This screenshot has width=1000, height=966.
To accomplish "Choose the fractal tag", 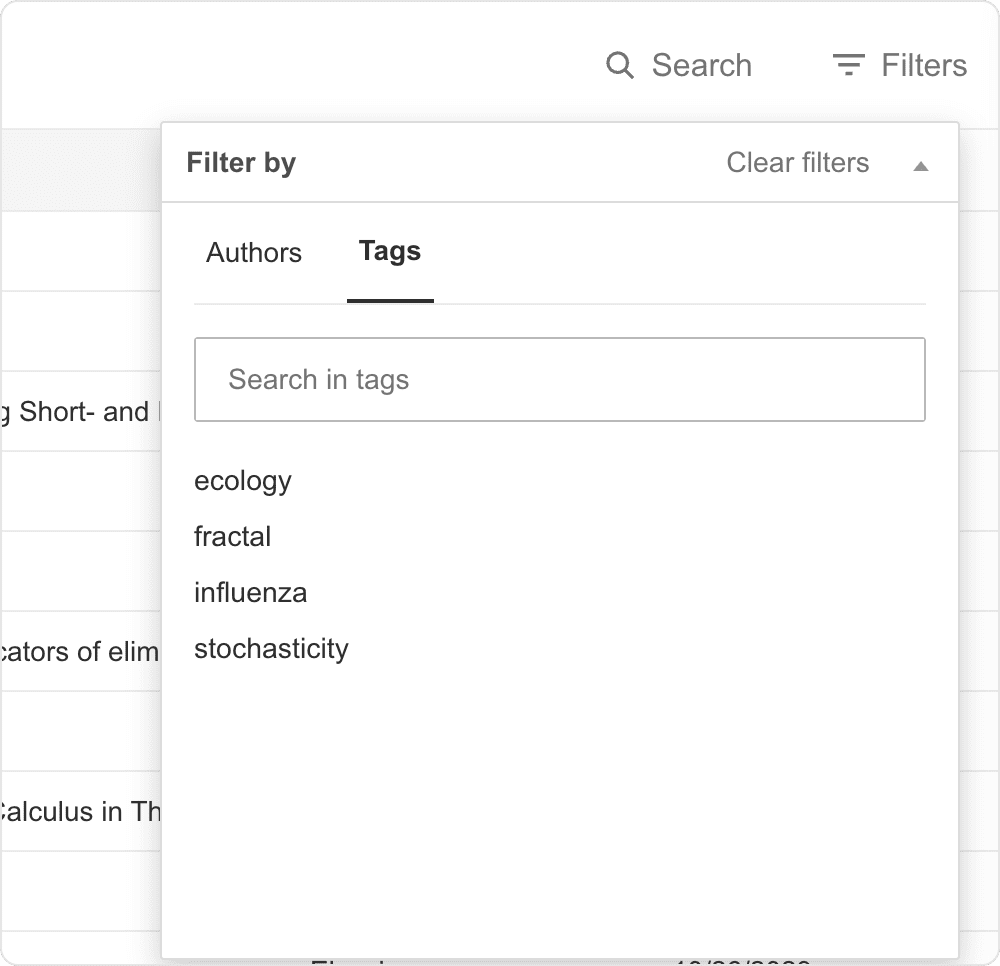I will click(232, 537).
